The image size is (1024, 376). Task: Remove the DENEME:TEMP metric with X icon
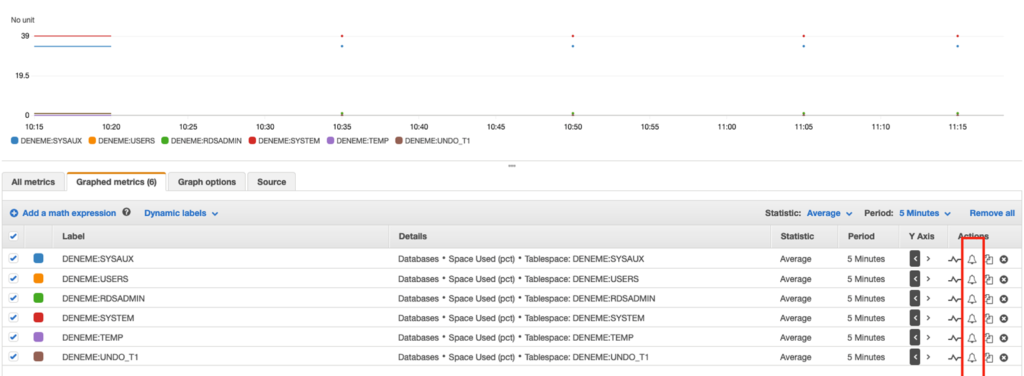(x=1004, y=337)
